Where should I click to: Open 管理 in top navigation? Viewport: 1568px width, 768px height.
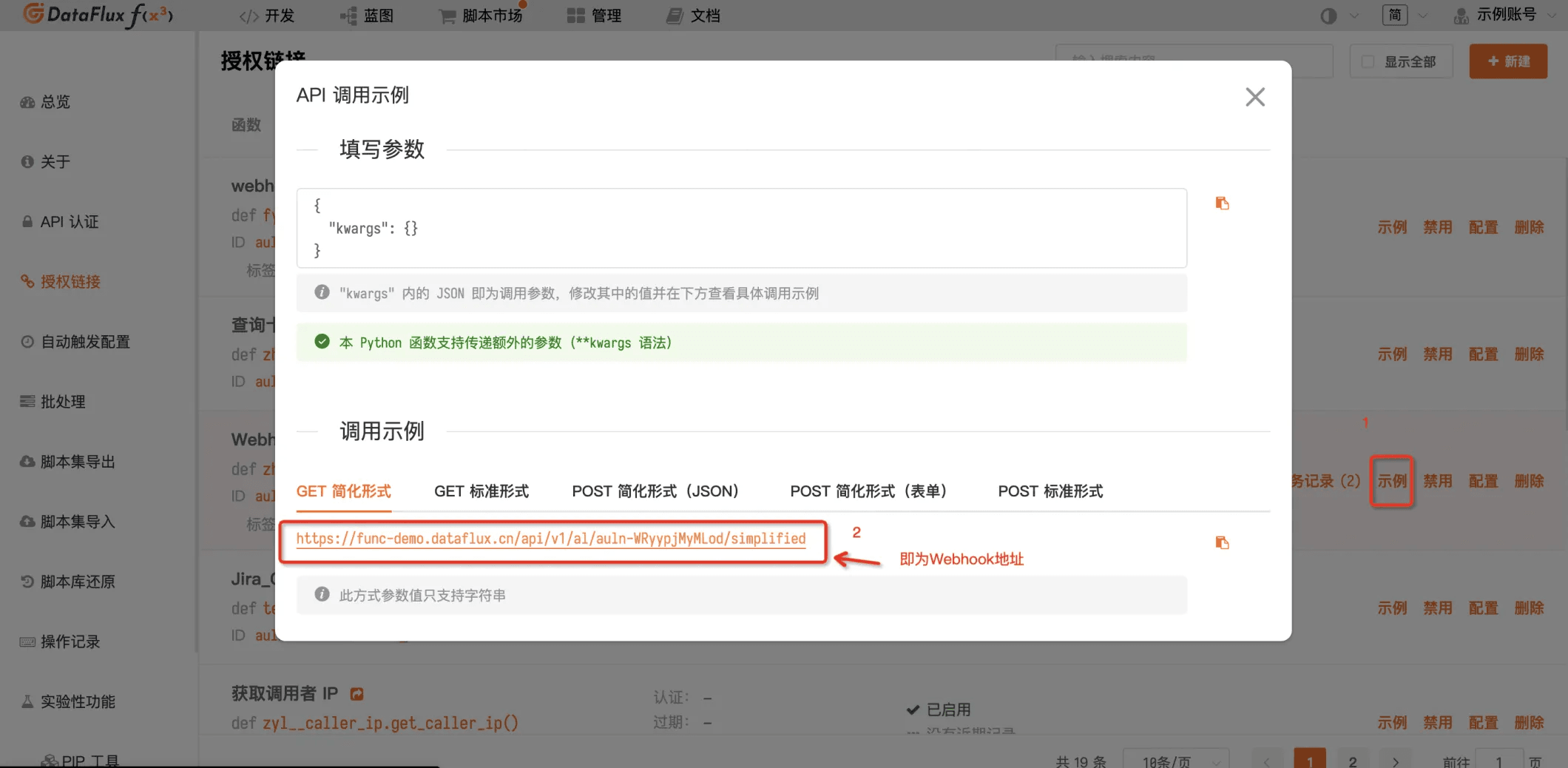pyautogui.click(x=594, y=16)
